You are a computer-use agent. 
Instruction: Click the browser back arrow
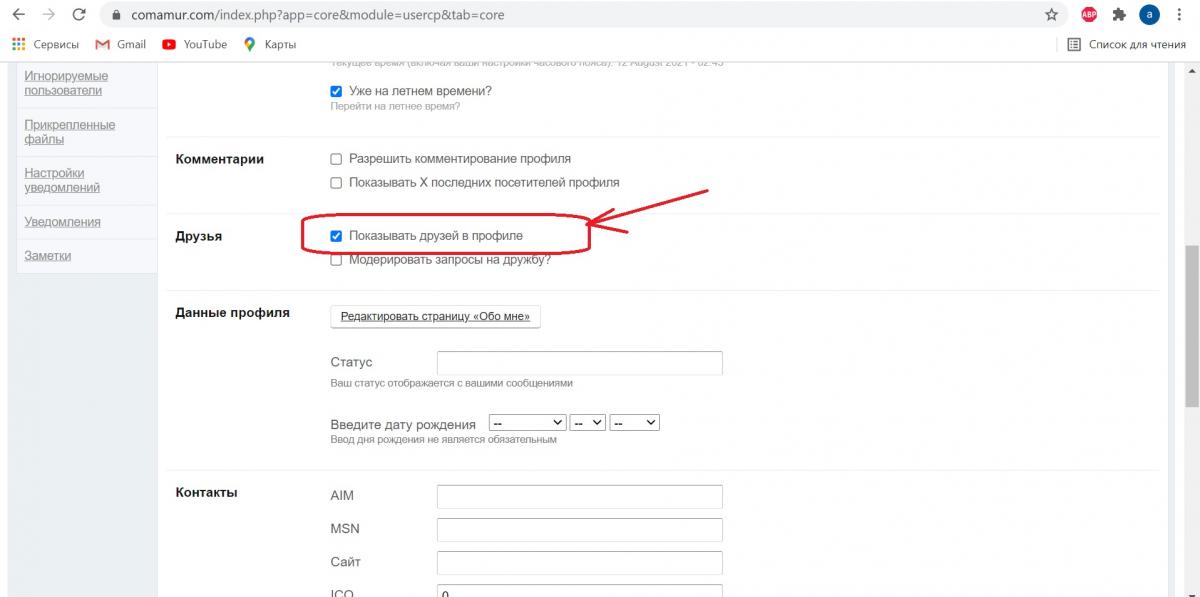click(18, 15)
